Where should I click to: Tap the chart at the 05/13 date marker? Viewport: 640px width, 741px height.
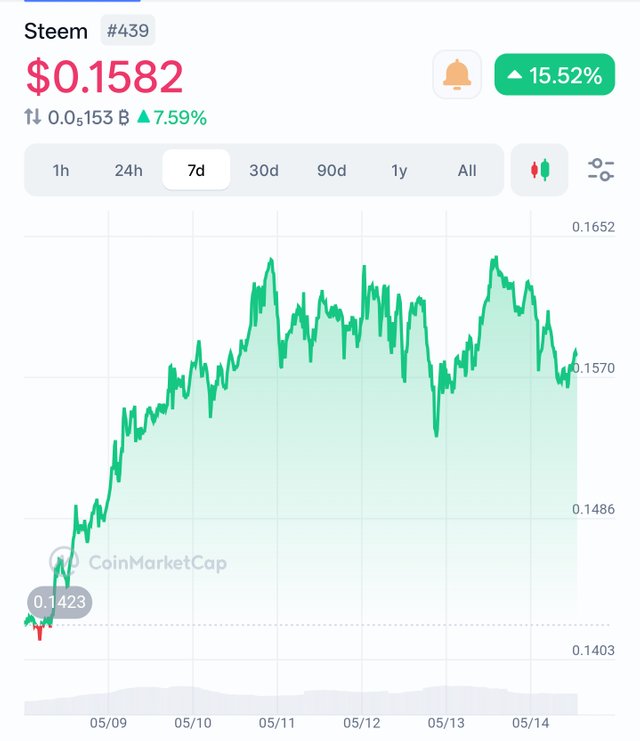[446, 723]
